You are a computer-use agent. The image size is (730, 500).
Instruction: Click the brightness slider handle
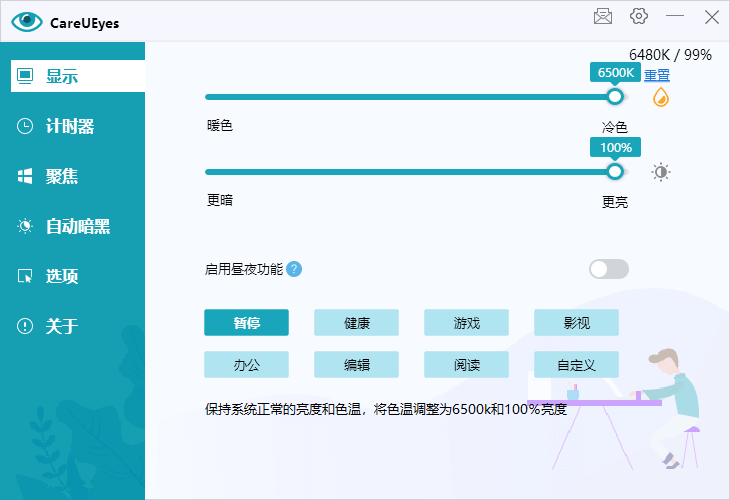coord(615,172)
